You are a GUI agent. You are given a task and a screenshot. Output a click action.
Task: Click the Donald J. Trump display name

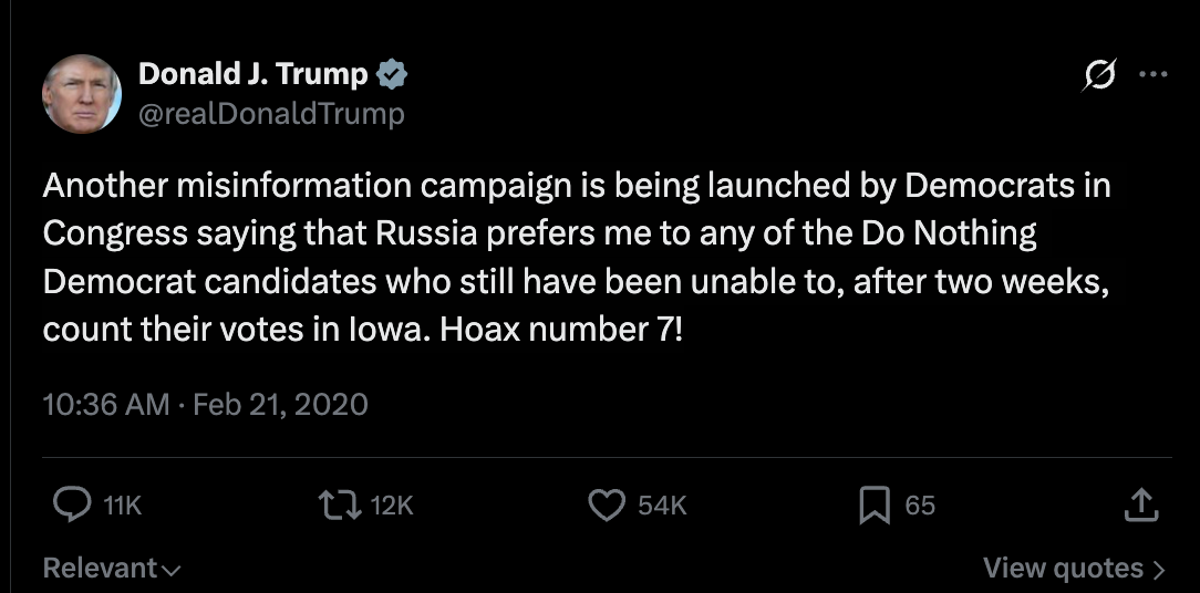pos(253,73)
